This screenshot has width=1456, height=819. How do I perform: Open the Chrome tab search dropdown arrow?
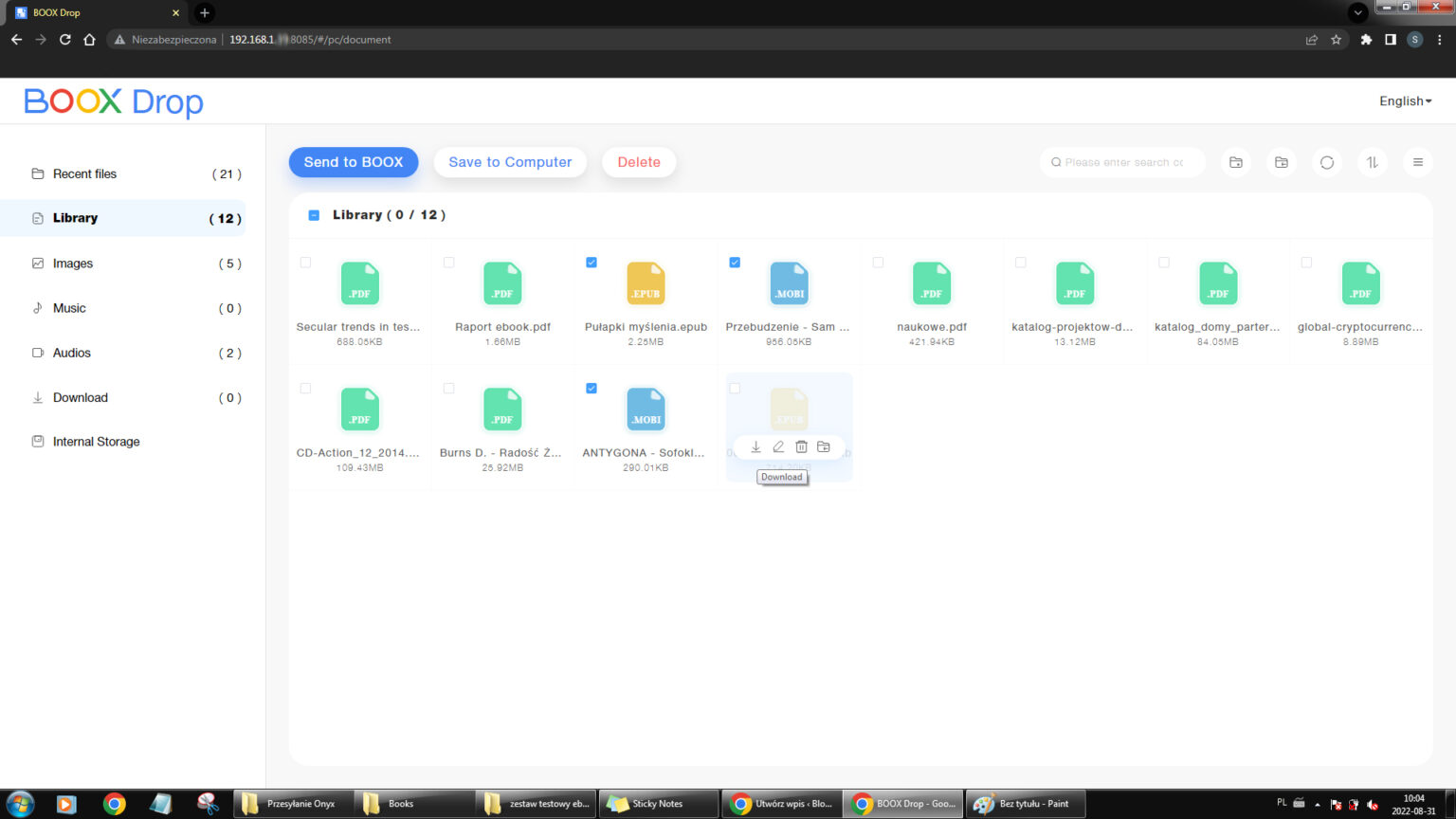coord(1357,12)
